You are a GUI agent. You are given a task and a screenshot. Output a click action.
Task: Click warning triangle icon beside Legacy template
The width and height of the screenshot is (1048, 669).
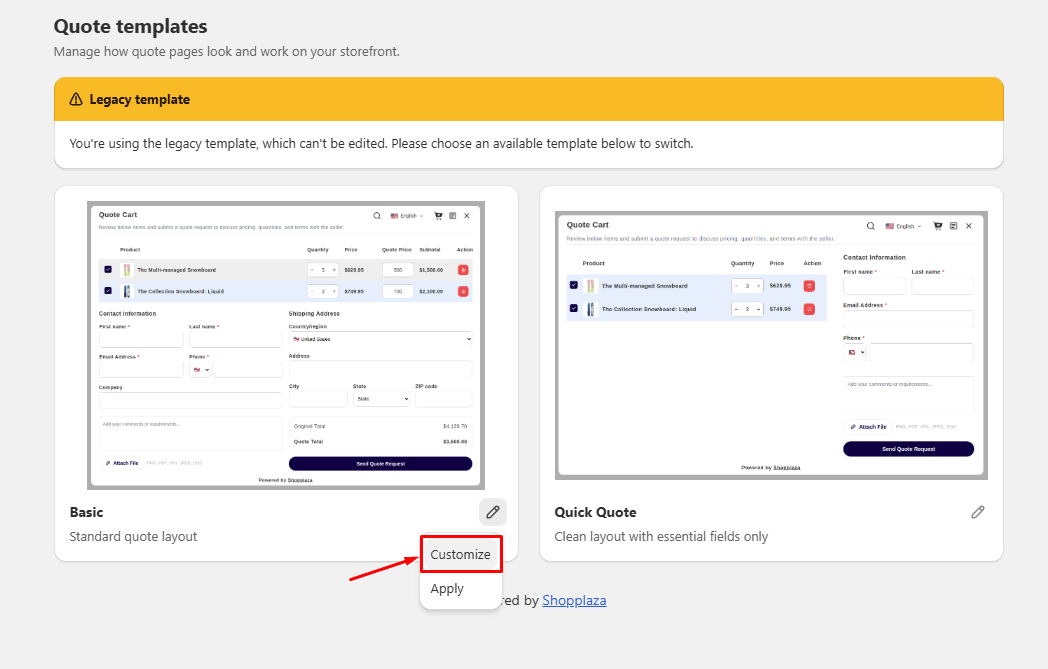click(x=76, y=99)
